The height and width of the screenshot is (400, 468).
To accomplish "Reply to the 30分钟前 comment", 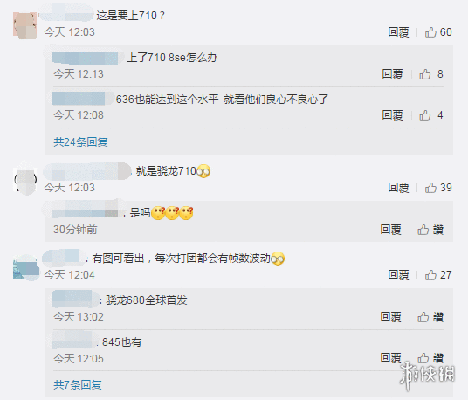I will click(x=391, y=229).
